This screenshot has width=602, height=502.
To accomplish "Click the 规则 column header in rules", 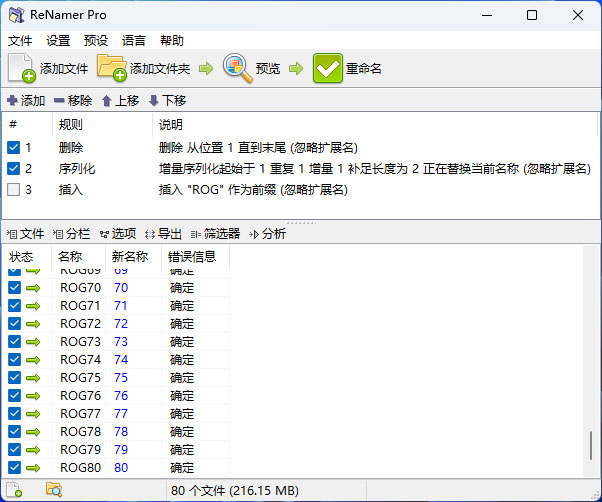I will (103, 124).
